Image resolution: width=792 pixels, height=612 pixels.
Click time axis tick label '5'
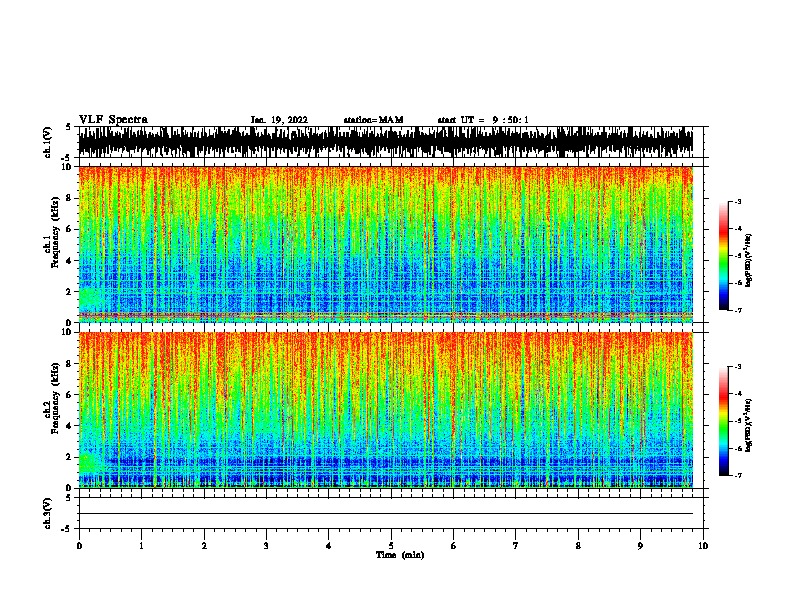tap(391, 546)
